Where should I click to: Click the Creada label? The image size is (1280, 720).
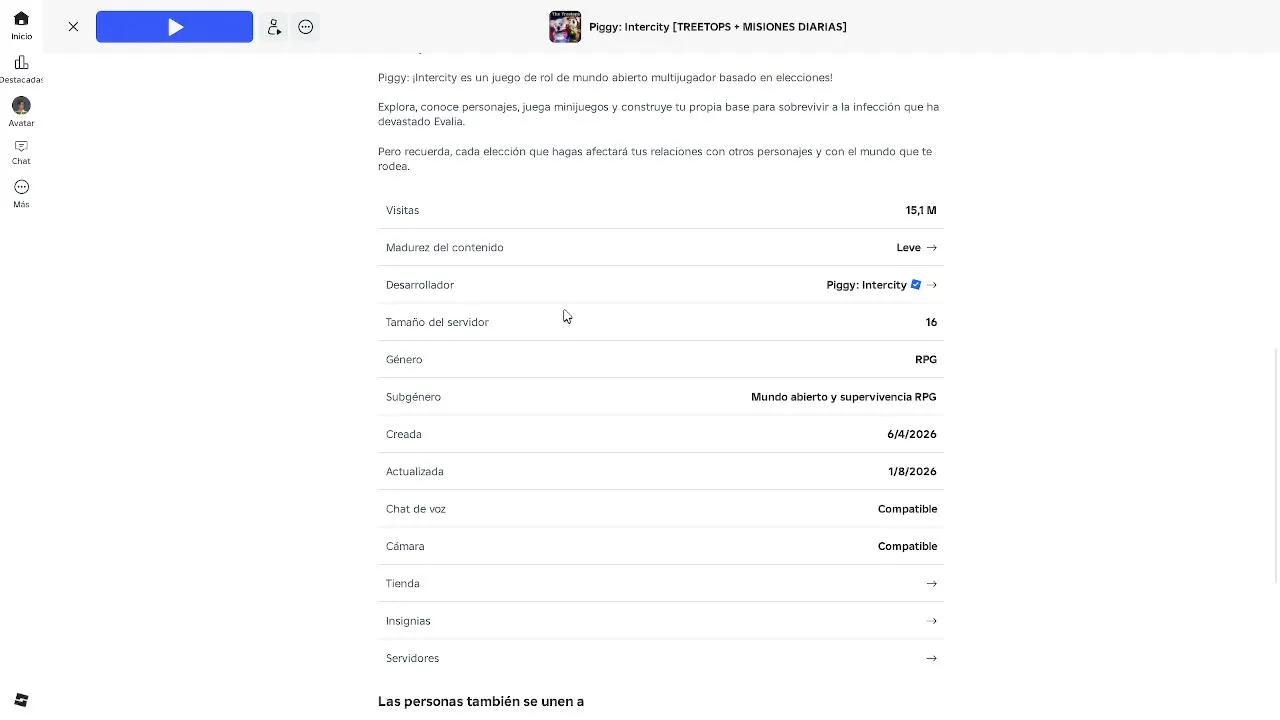[404, 434]
